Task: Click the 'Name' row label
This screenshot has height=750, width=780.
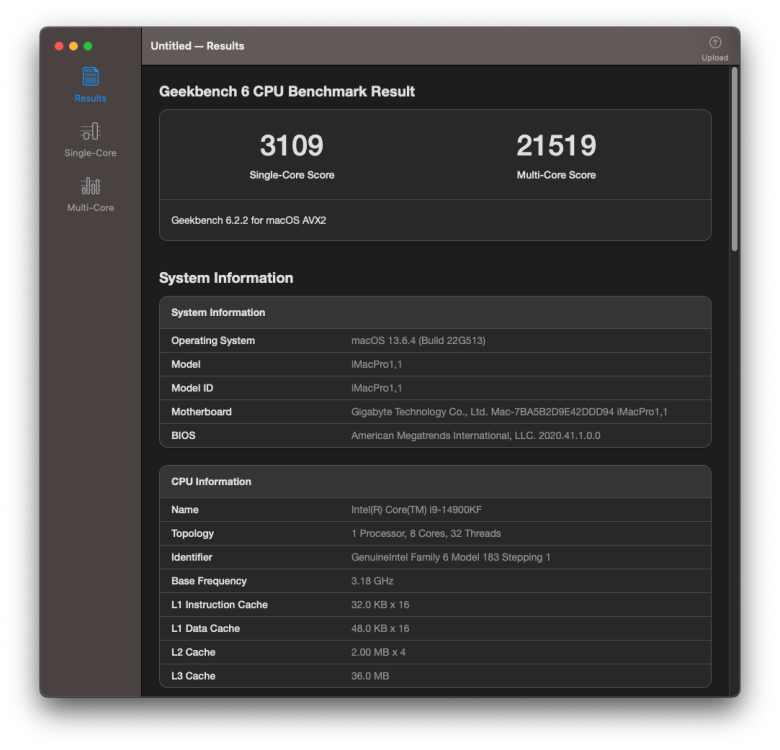Action: click(x=185, y=510)
